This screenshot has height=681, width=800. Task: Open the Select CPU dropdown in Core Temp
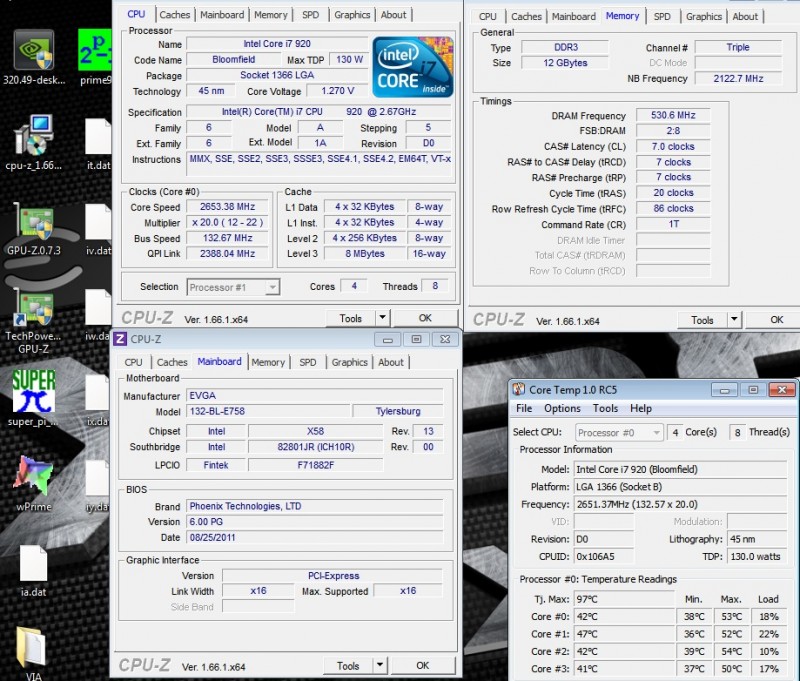pos(618,432)
